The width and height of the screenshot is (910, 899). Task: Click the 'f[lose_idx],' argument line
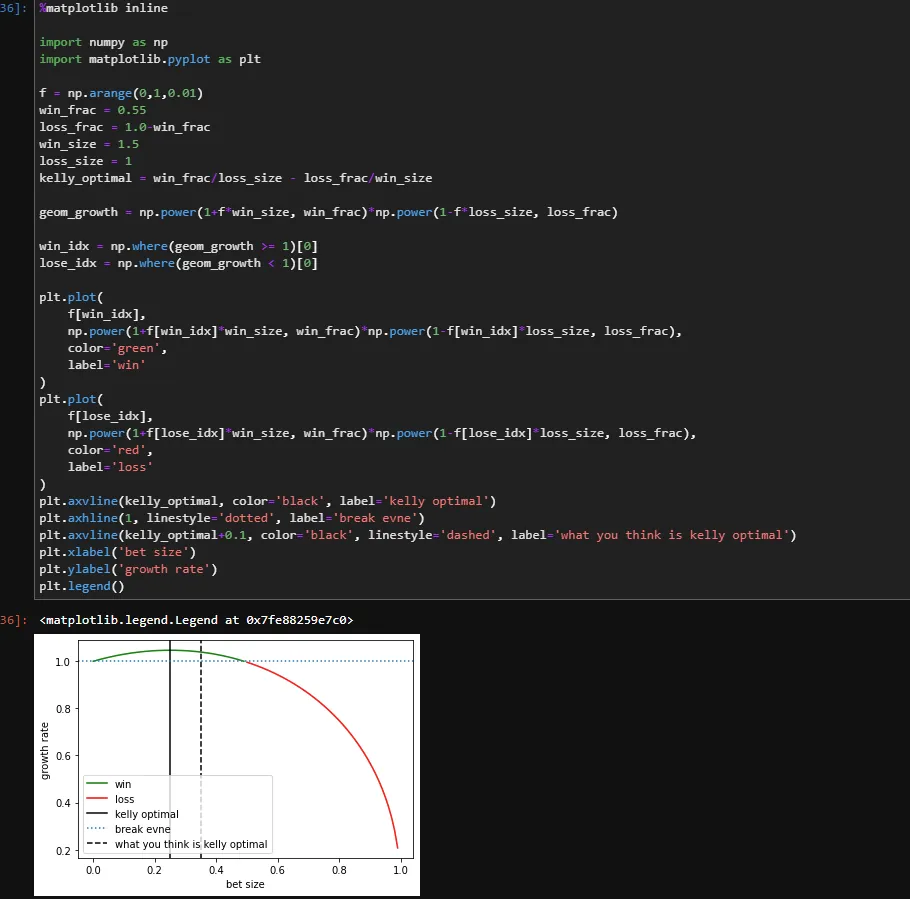110,416
